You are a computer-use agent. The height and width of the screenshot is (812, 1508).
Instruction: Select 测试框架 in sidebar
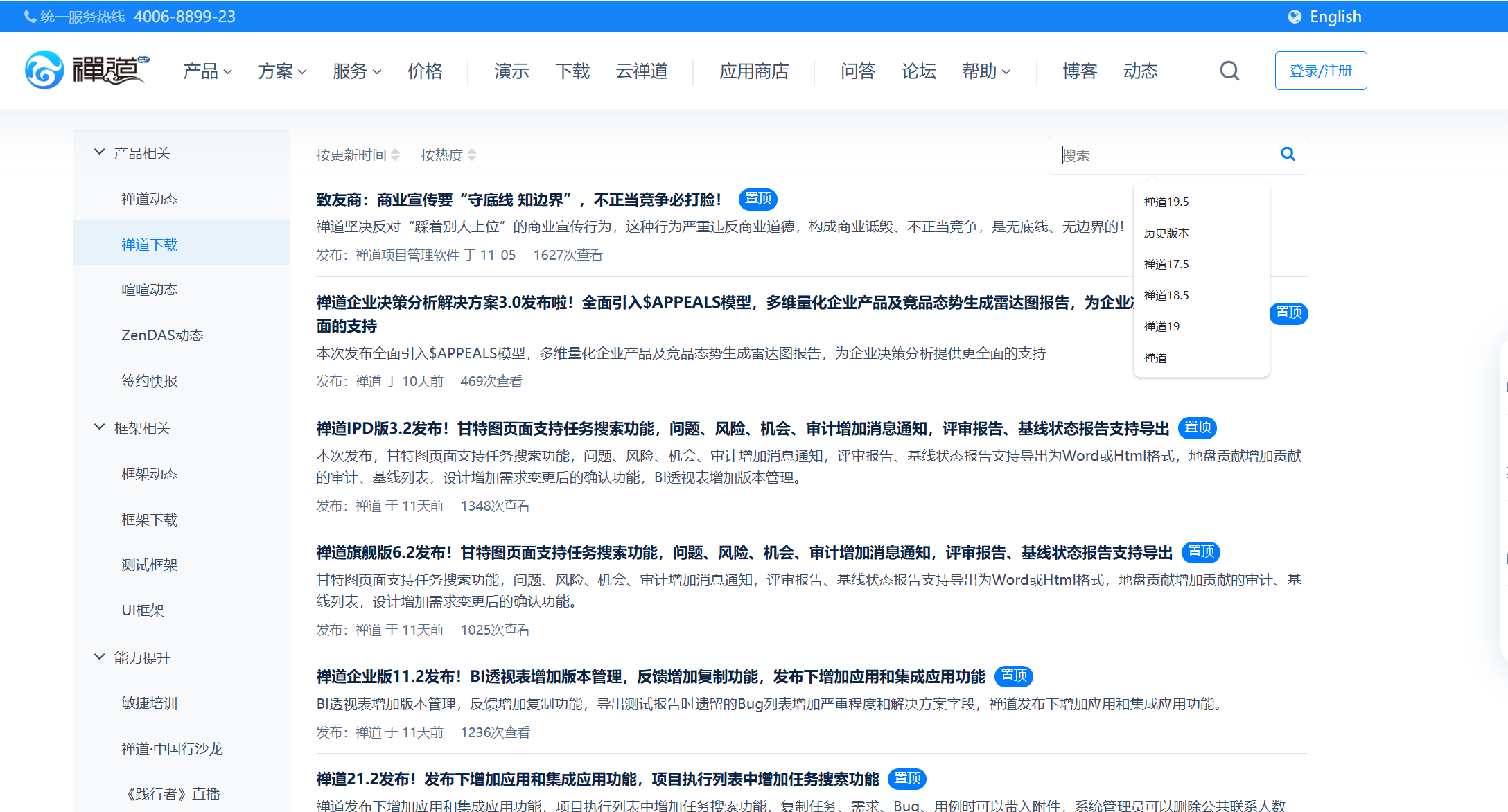(149, 565)
